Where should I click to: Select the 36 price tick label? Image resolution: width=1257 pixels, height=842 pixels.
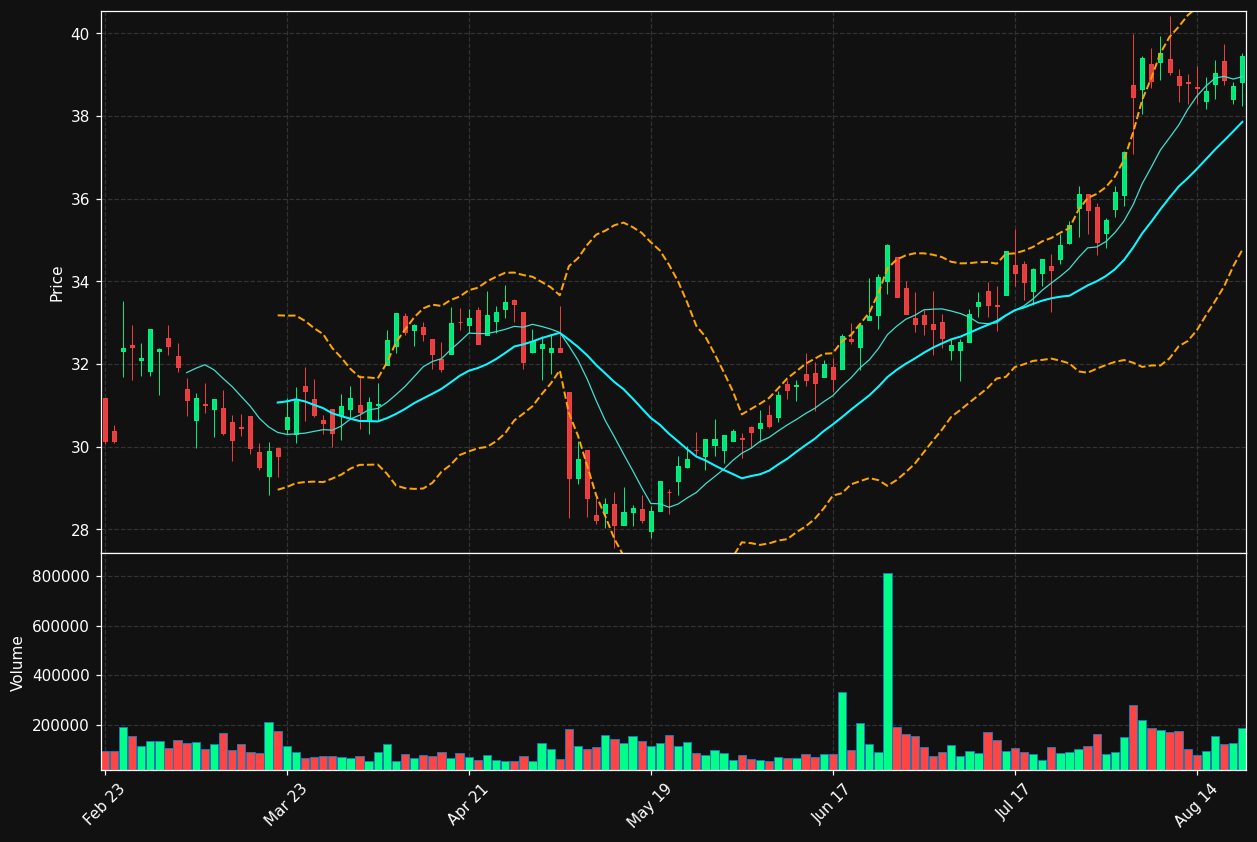click(x=79, y=200)
